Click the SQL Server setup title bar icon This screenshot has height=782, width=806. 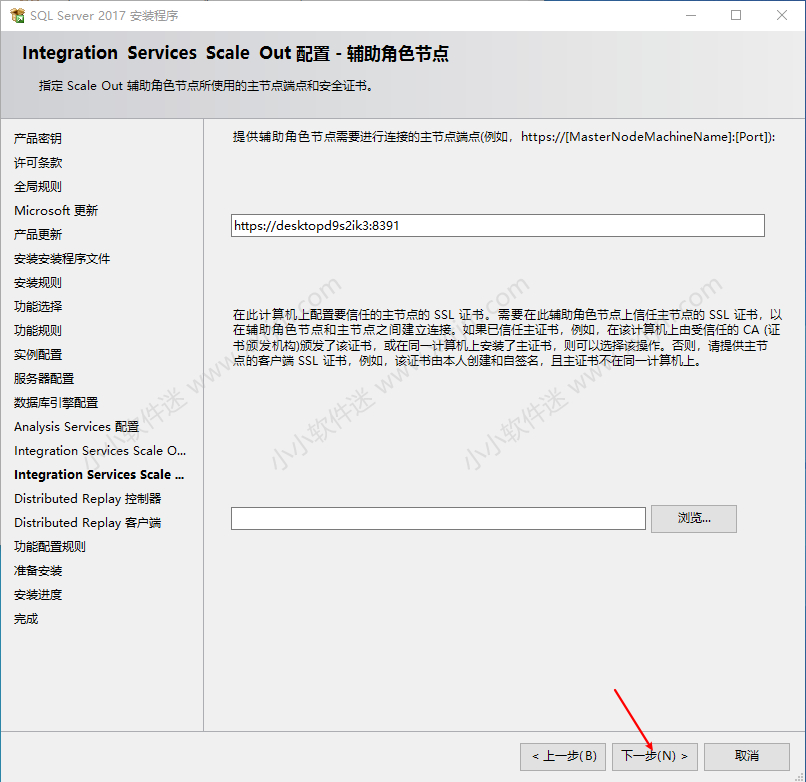[x=17, y=15]
